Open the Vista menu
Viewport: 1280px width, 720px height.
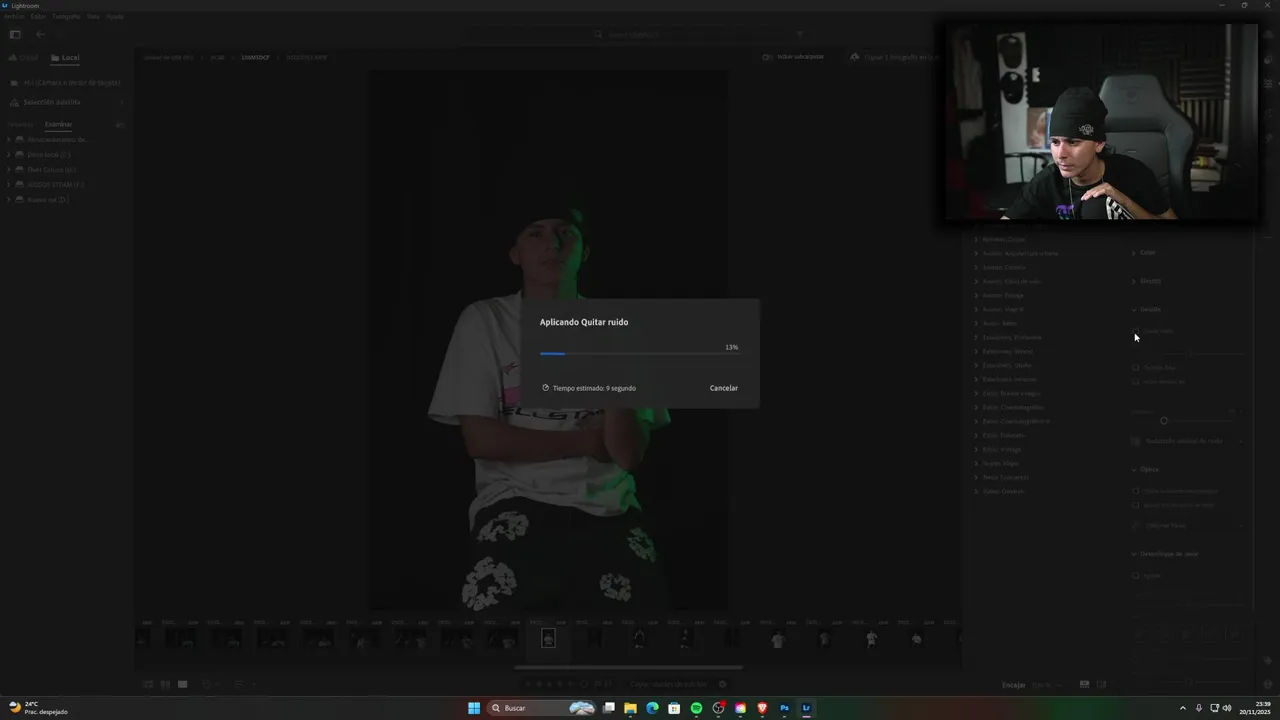(93, 17)
